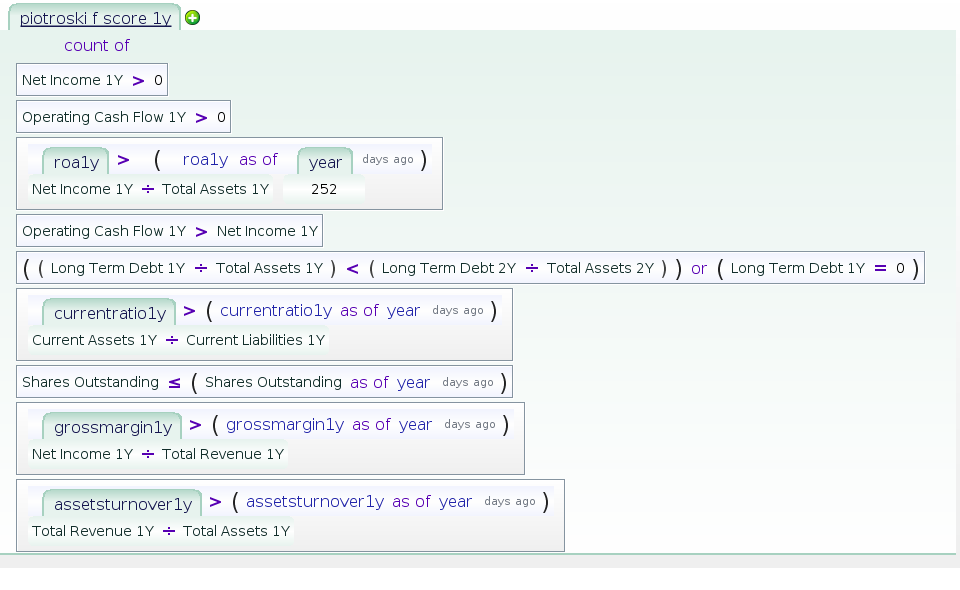The width and height of the screenshot is (960, 590).
Task: Click 'days ago' in Shares Outstanding row
Action: point(468,382)
